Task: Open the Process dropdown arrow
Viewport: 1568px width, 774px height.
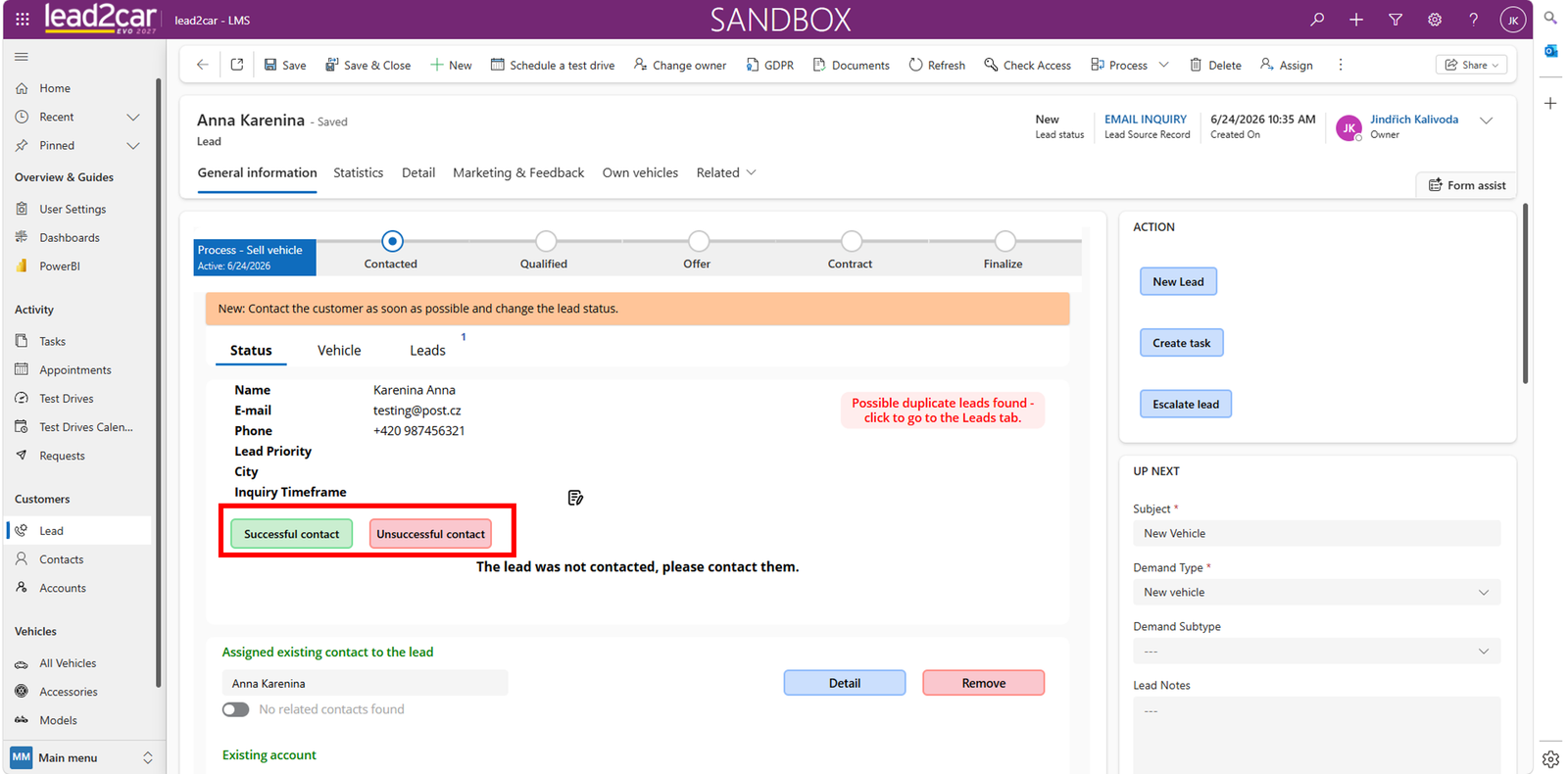Action: (x=1163, y=65)
